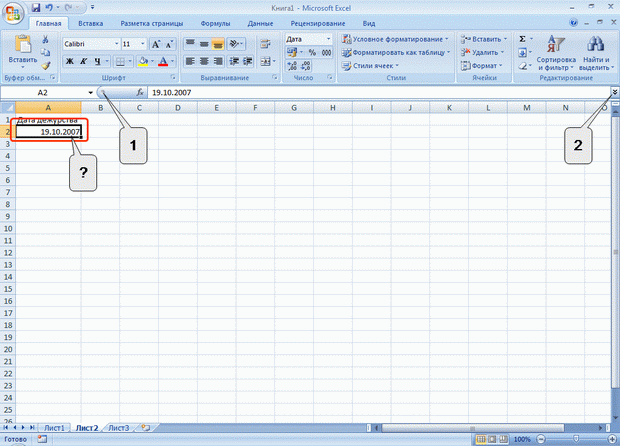
Task: Click the insert new worksheet tab icon
Action: pos(146,427)
